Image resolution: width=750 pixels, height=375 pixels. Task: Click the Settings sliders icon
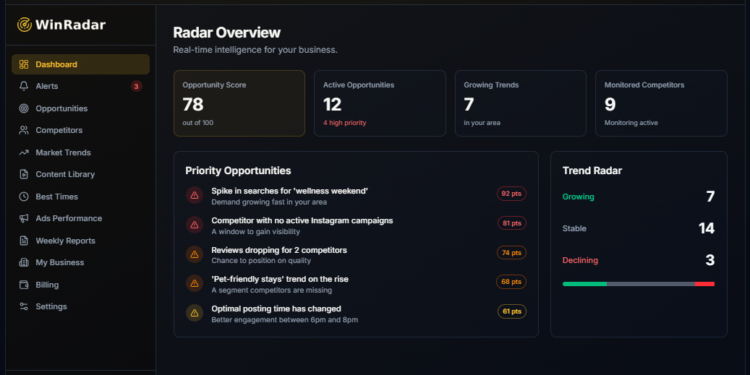coord(23,306)
